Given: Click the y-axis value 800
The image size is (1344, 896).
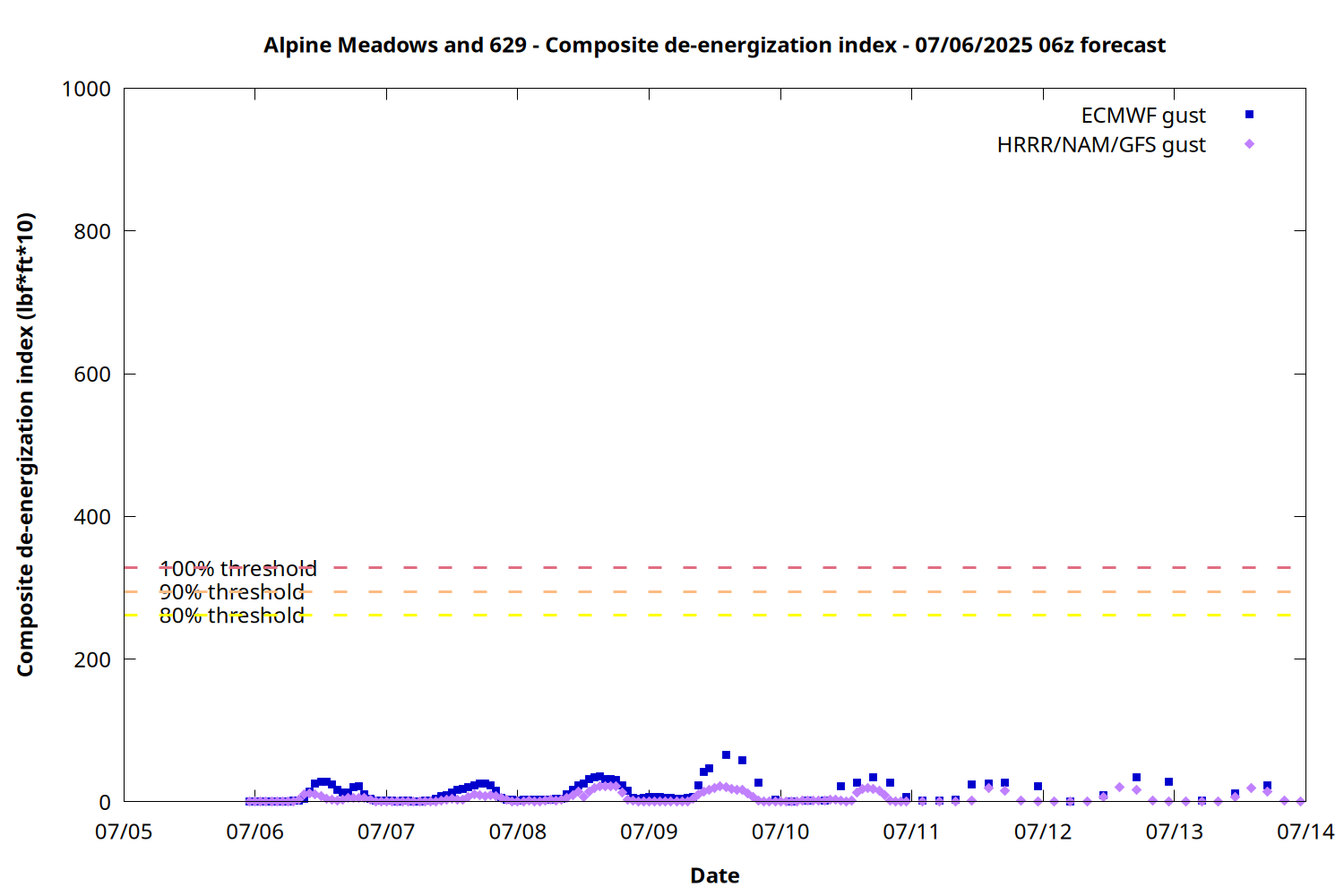Looking at the screenshot, I should coord(92,231).
